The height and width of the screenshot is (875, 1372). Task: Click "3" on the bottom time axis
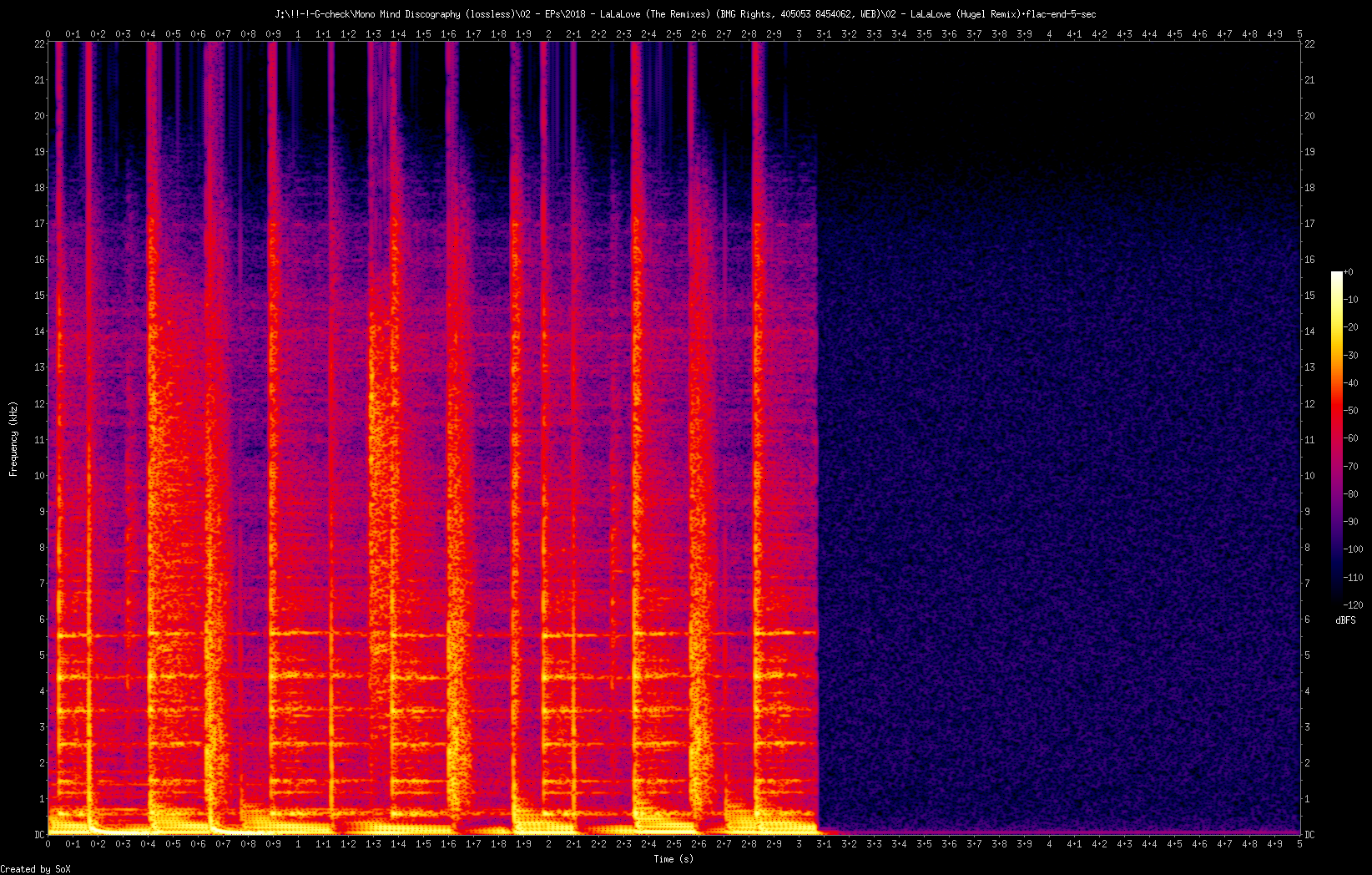(x=799, y=844)
